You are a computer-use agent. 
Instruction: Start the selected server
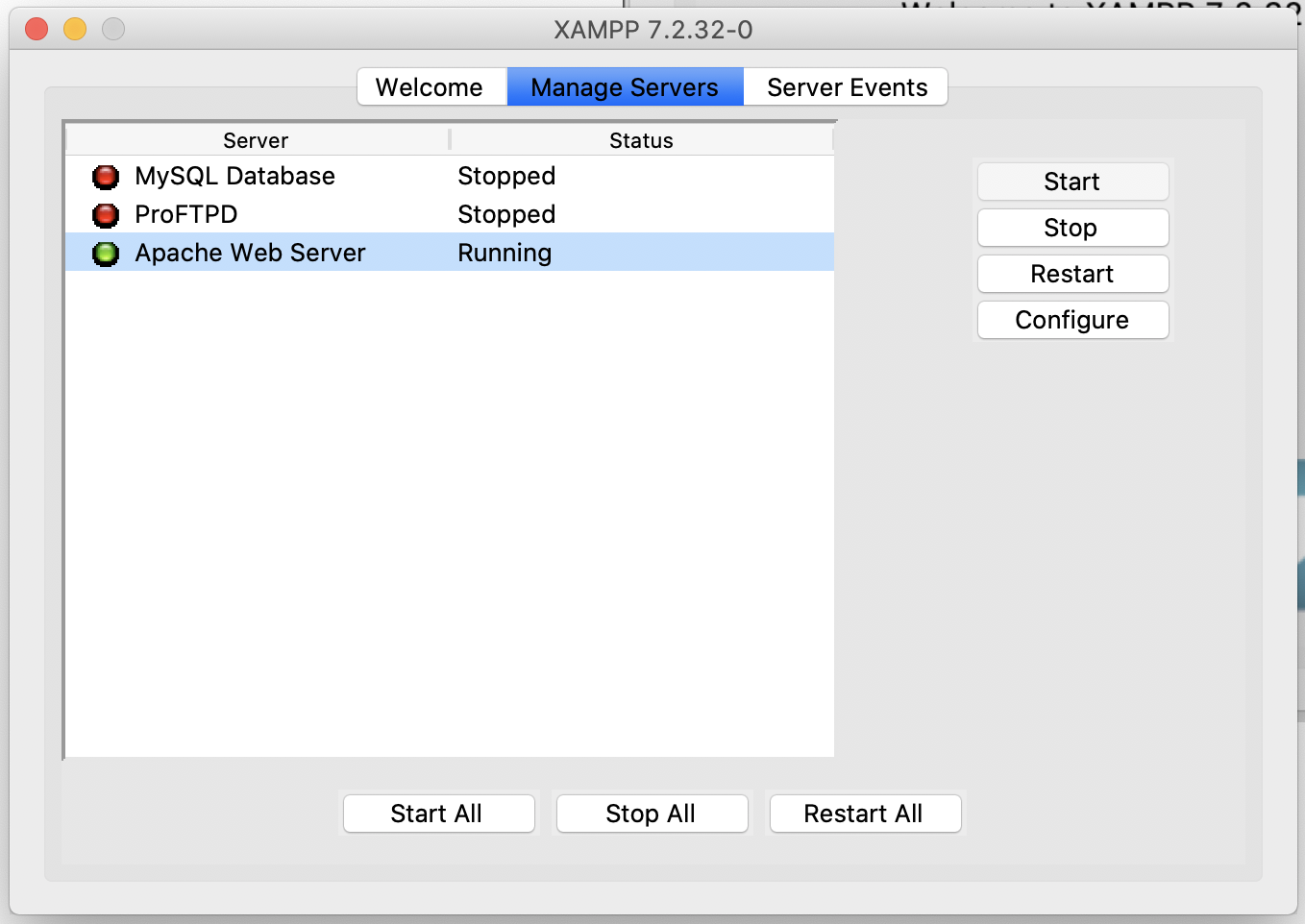coord(1072,182)
